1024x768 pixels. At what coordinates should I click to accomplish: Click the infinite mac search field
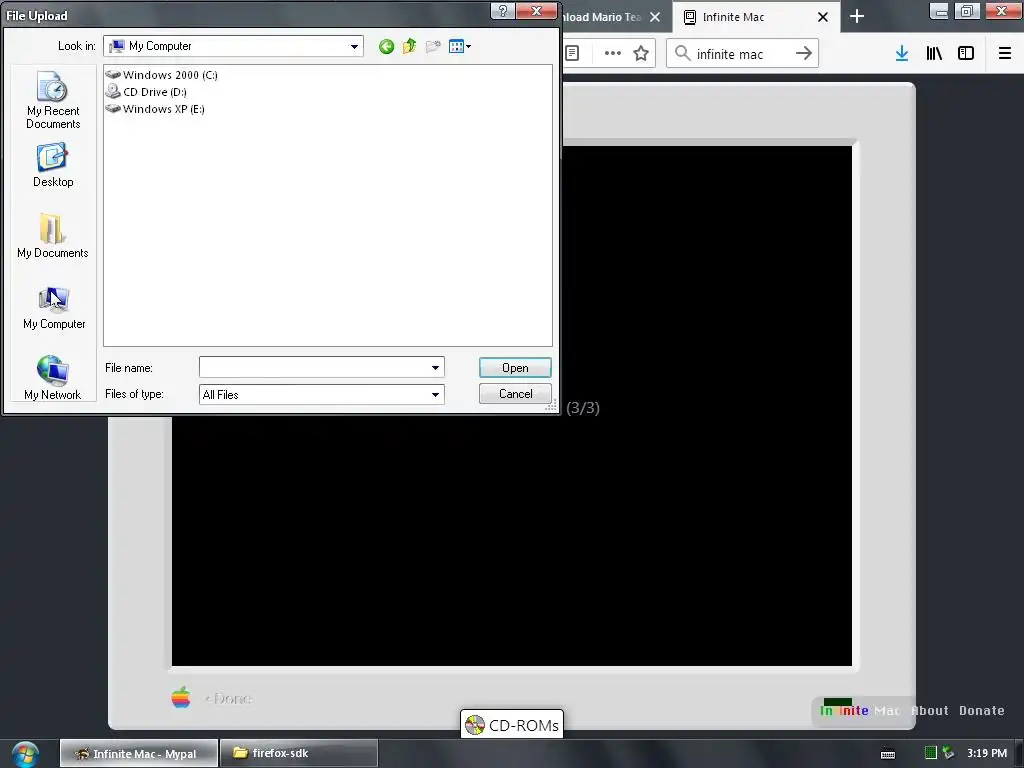click(741, 54)
